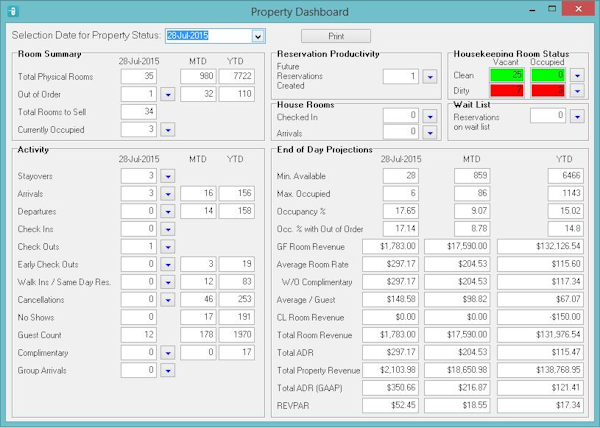The image size is (600, 428).
Task: Open the Selection Date dropdown
Action: pyautogui.click(x=258, y=36)
